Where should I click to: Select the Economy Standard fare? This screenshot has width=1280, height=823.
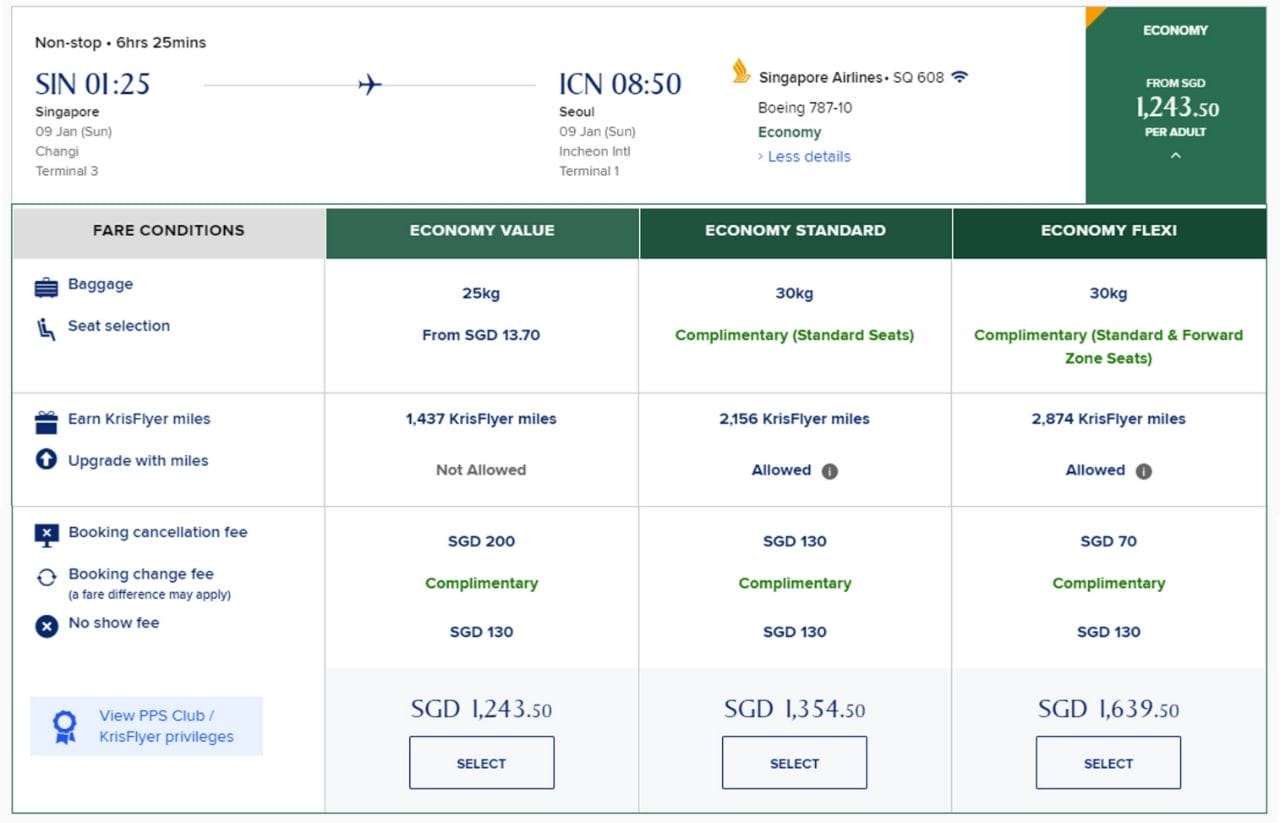coord(794,763)
